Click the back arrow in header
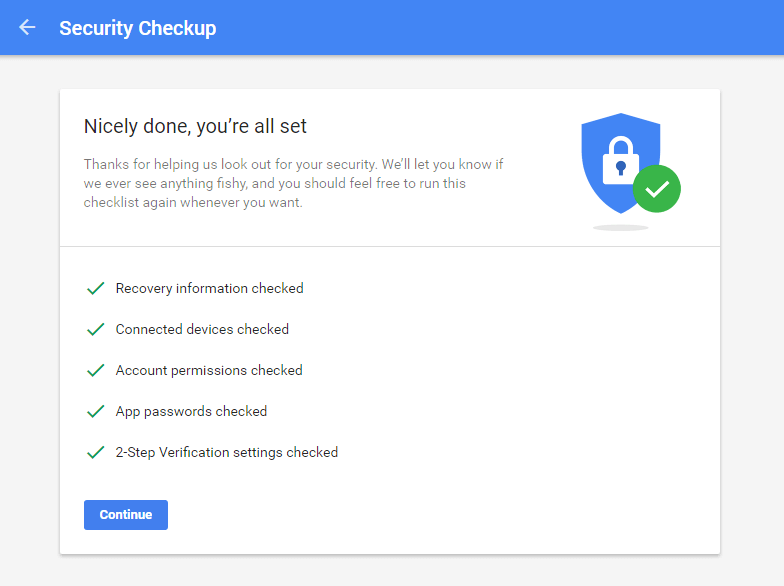 pyautogui.click(x=27, y=27)
